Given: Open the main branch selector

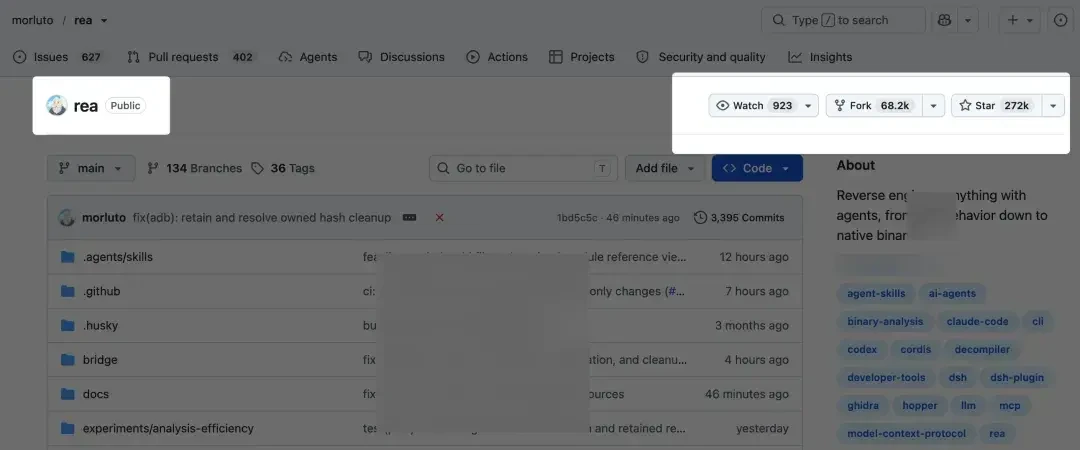Looking at the screenshot, I should coord(91,168).
